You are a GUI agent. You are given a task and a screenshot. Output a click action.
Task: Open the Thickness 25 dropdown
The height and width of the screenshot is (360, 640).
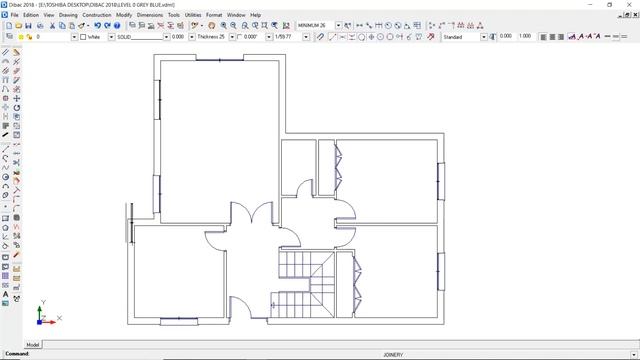[x=232, y=37]
